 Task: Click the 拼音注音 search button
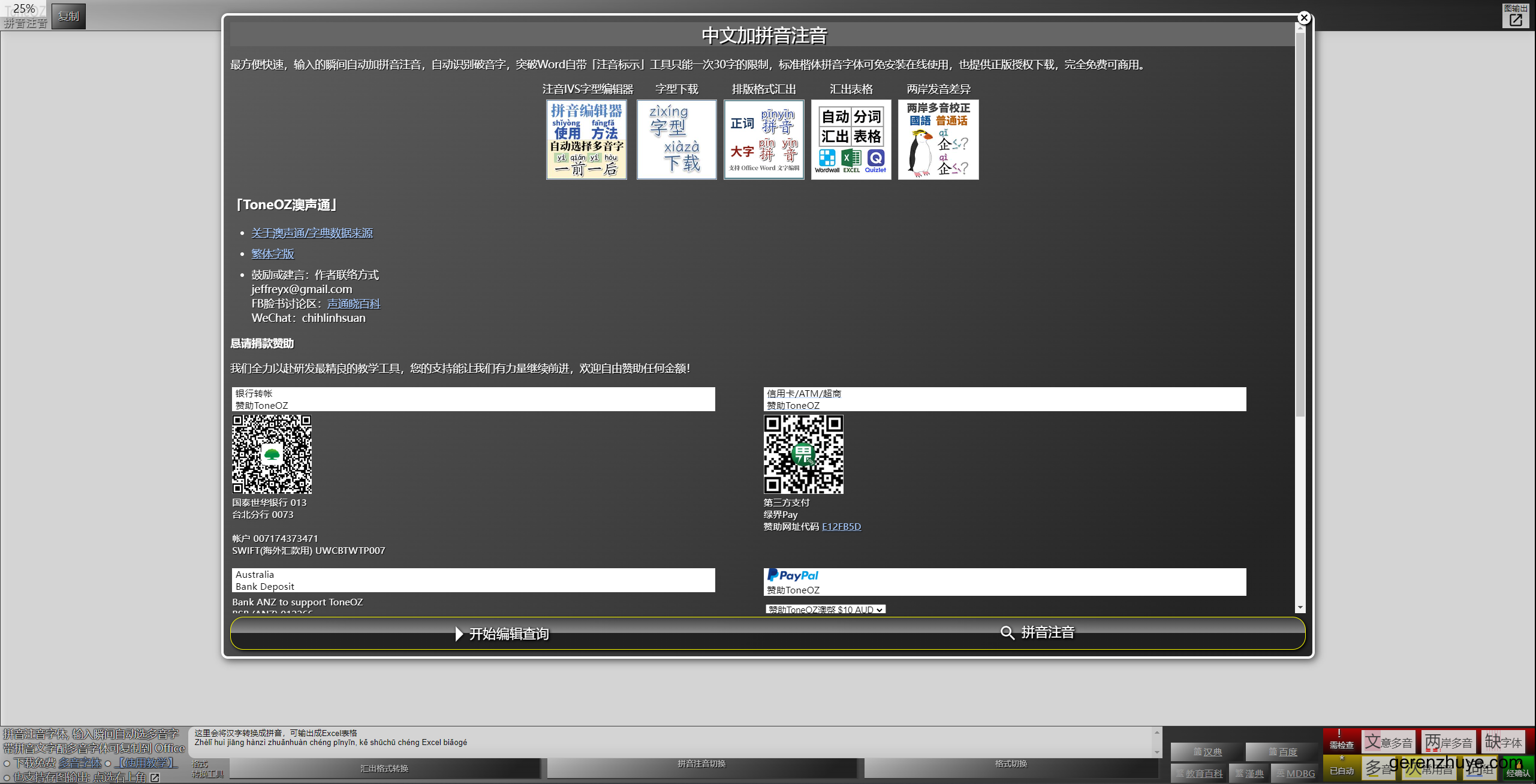1037,632
